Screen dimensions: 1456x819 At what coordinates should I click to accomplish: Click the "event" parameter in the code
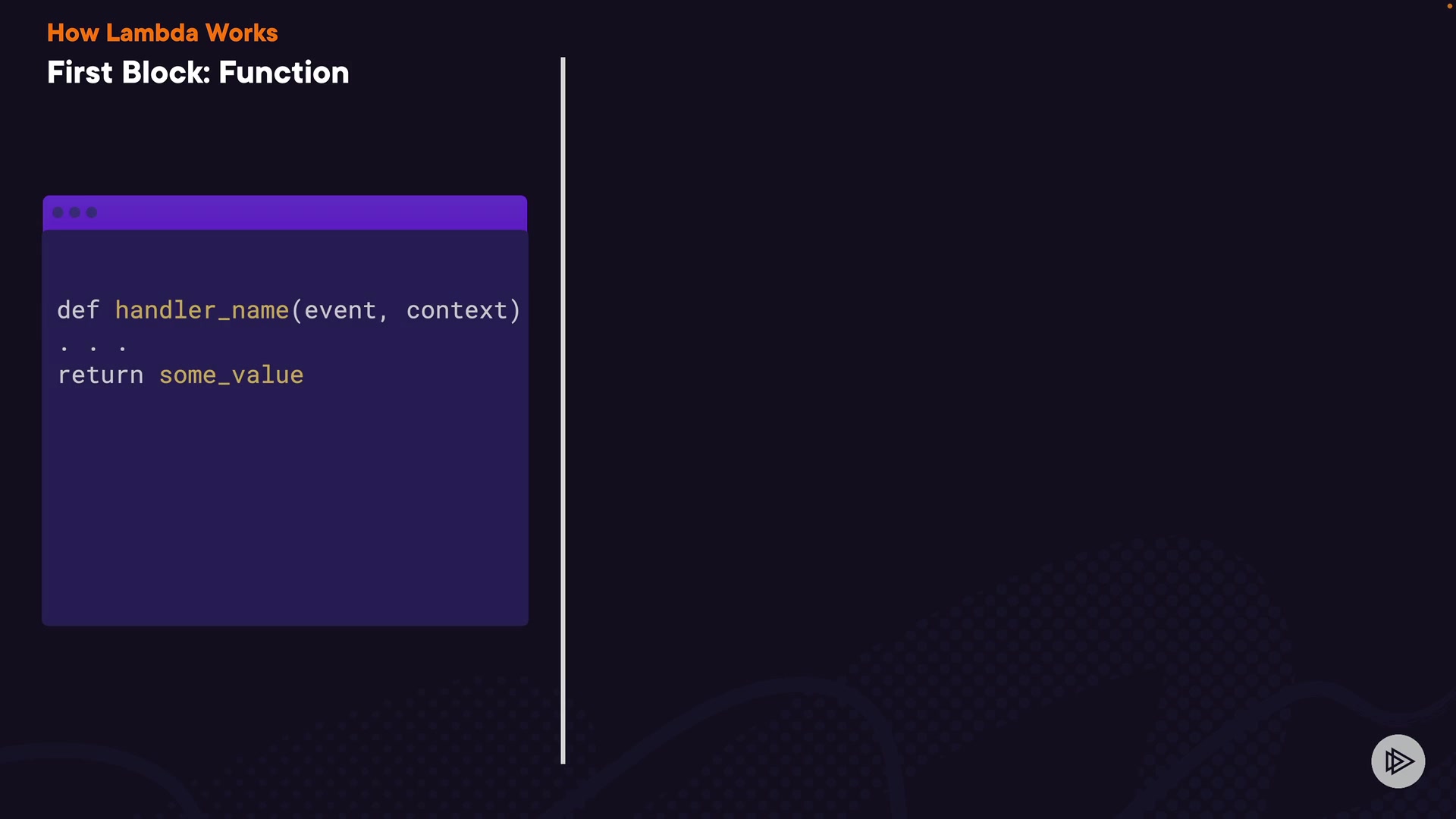[340, 310]
